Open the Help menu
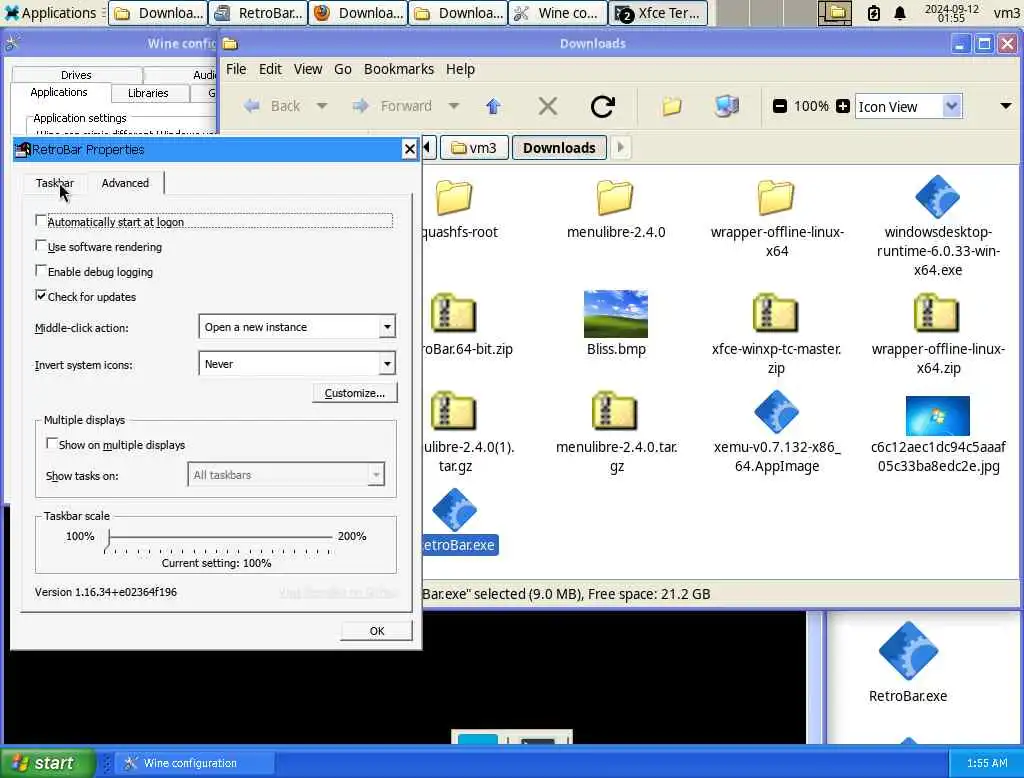 pos(460,69)
